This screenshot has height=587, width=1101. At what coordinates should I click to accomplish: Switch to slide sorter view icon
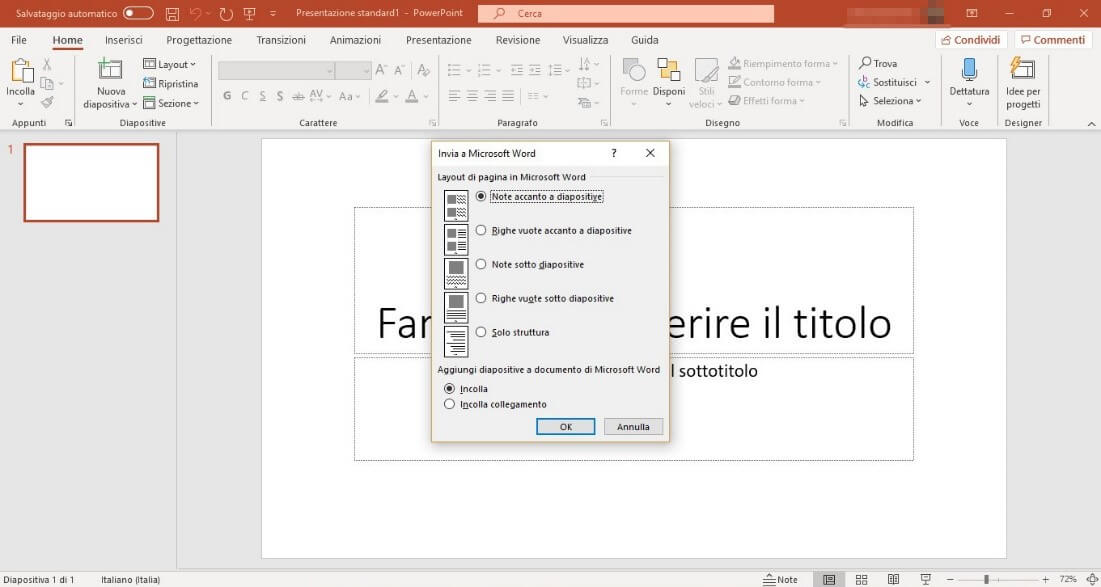tap(862, 579)
